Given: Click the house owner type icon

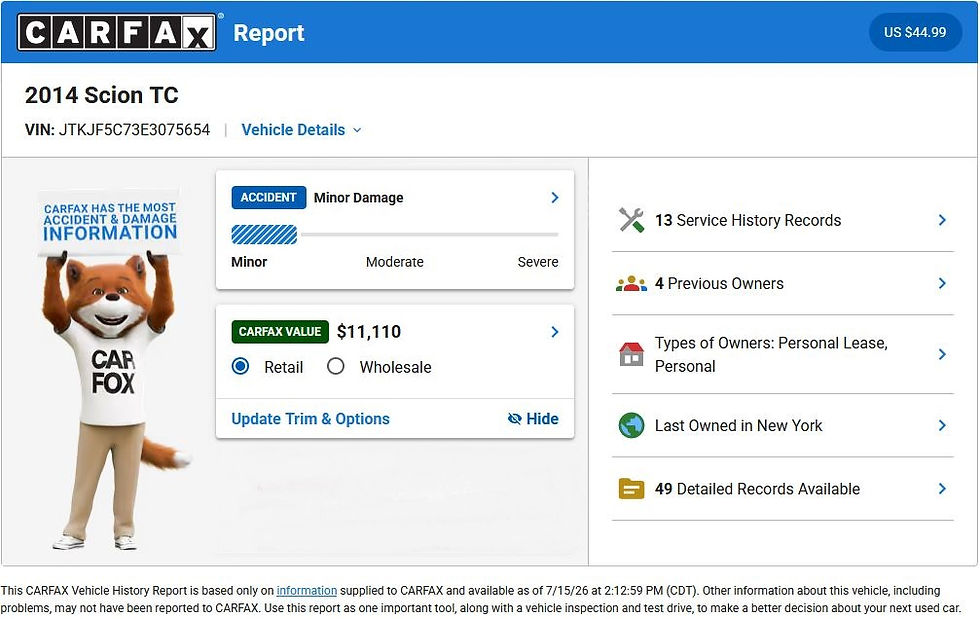Looking at the screenshot, I should [631, 354].
